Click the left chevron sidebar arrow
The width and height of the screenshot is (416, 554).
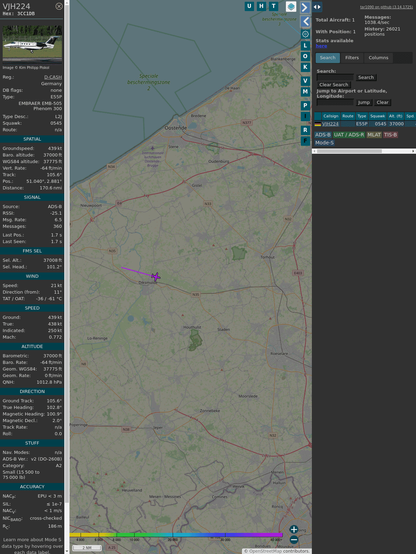tap(305, 22)
